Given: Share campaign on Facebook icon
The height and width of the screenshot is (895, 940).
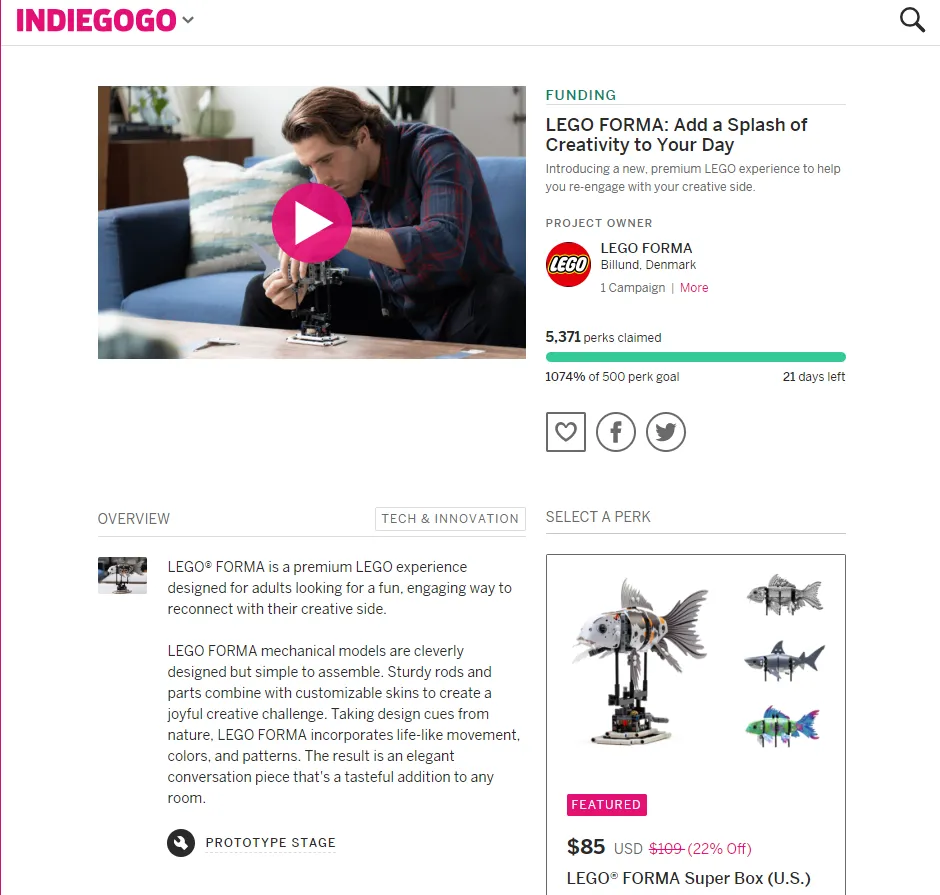Looking at the screenshot, I should (x=616, y=432).
